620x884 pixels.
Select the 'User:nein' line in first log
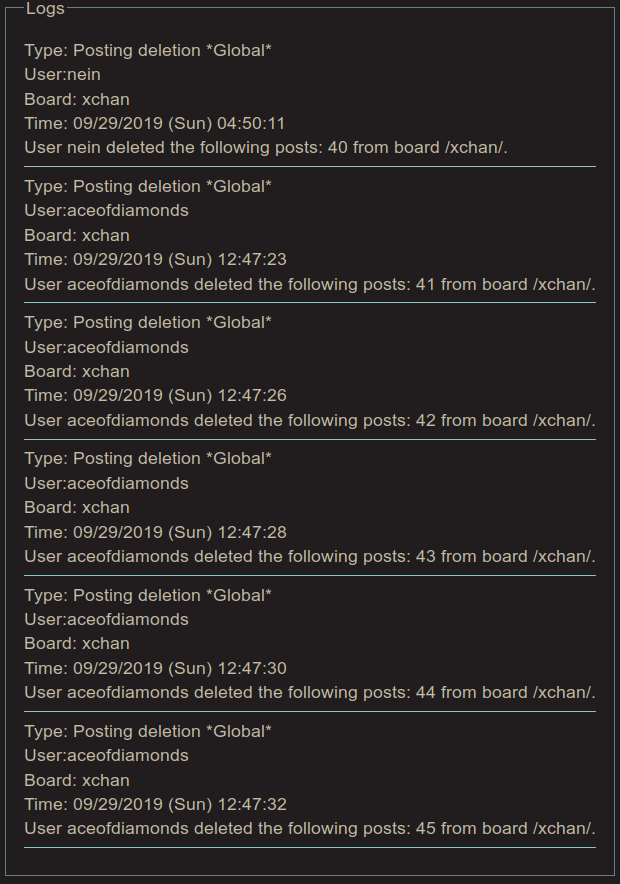click(63, 74)
